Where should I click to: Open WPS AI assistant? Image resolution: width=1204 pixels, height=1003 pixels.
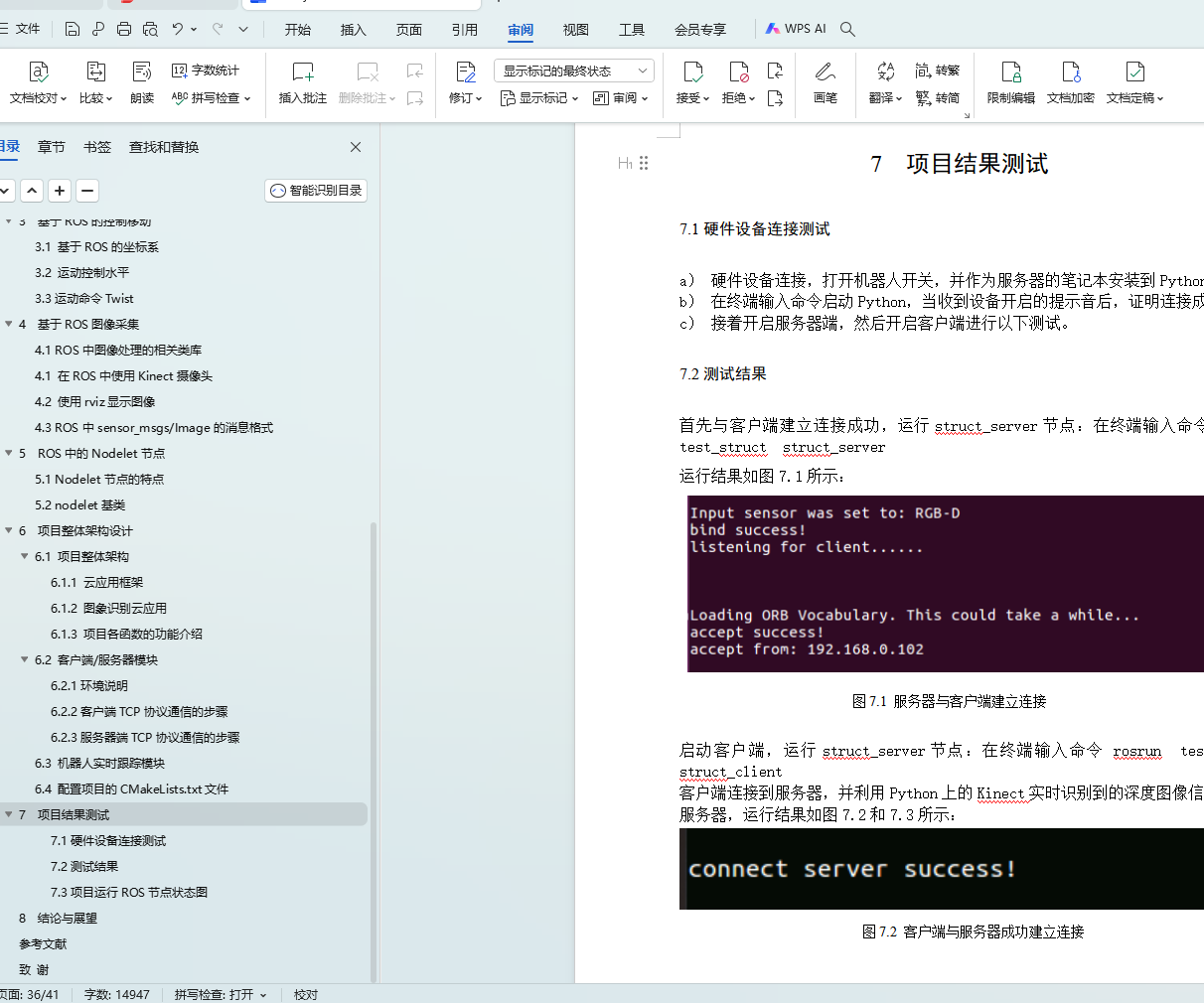(796, 29)
